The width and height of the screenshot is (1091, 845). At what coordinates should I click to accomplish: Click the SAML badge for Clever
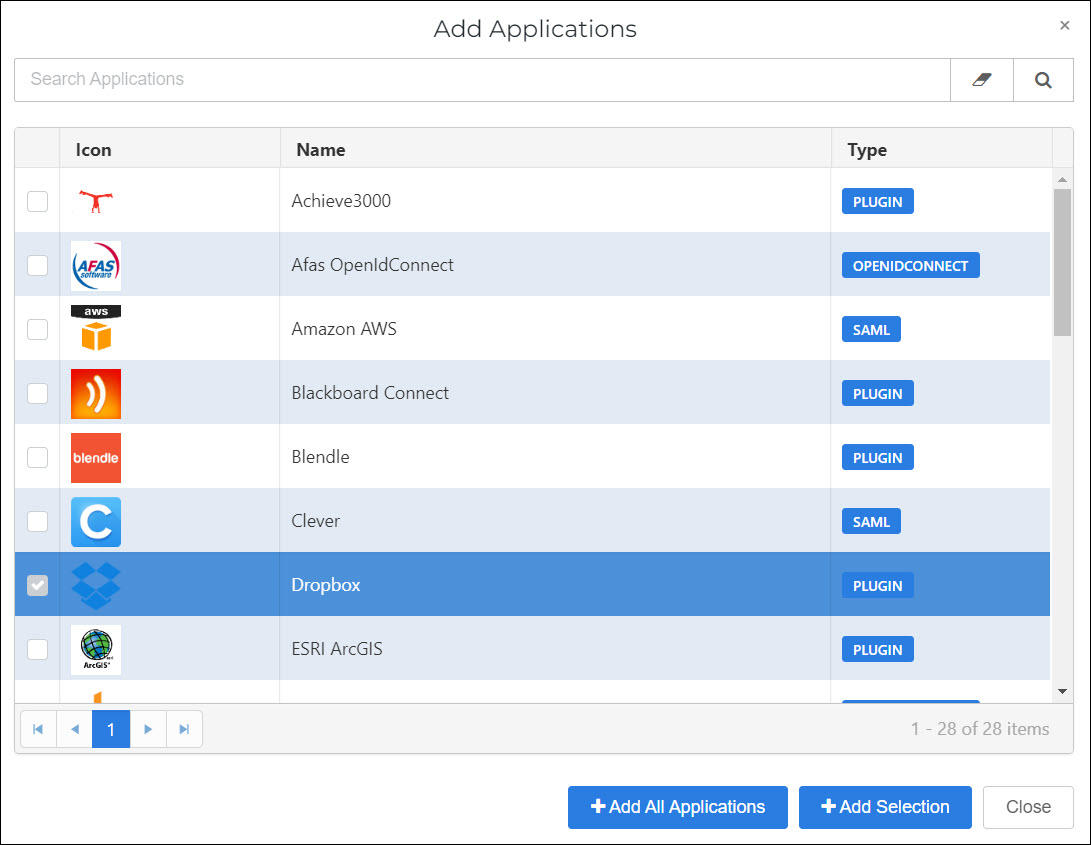[871, 521]
